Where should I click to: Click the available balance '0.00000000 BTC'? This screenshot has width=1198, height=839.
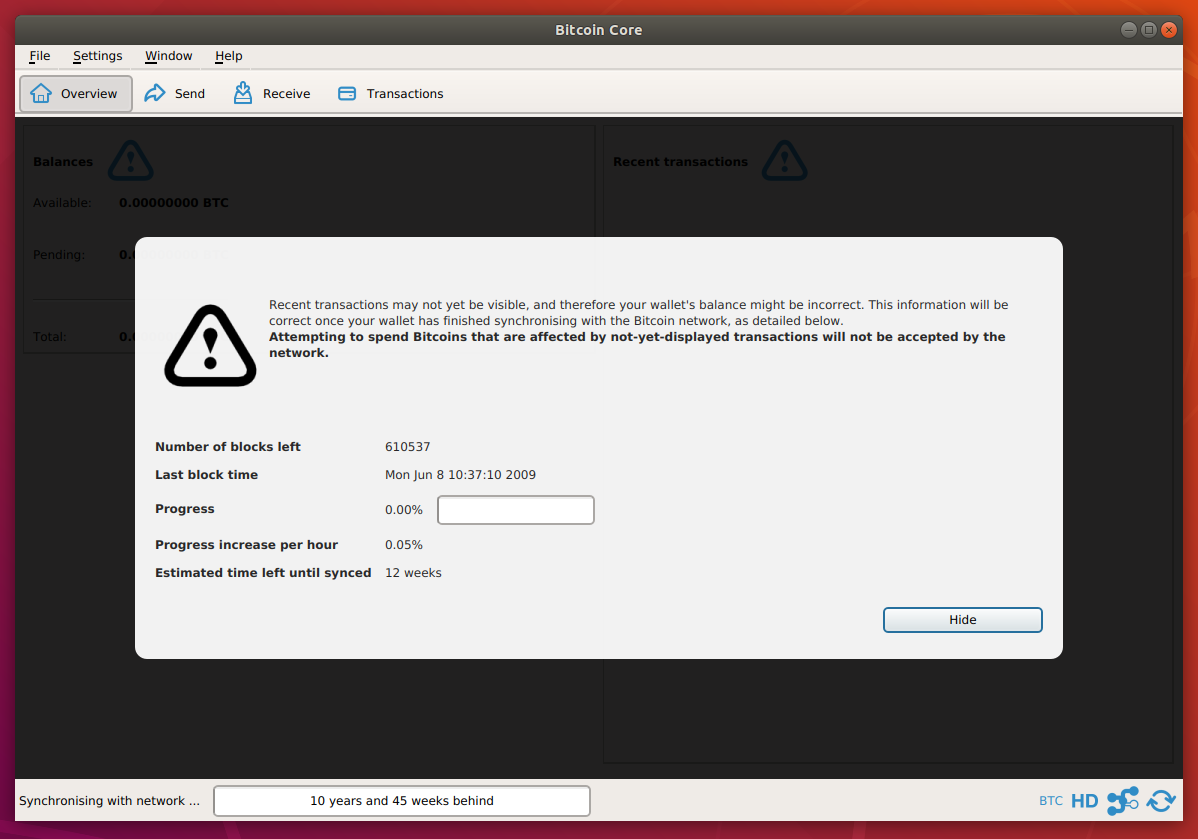point(173,202)
